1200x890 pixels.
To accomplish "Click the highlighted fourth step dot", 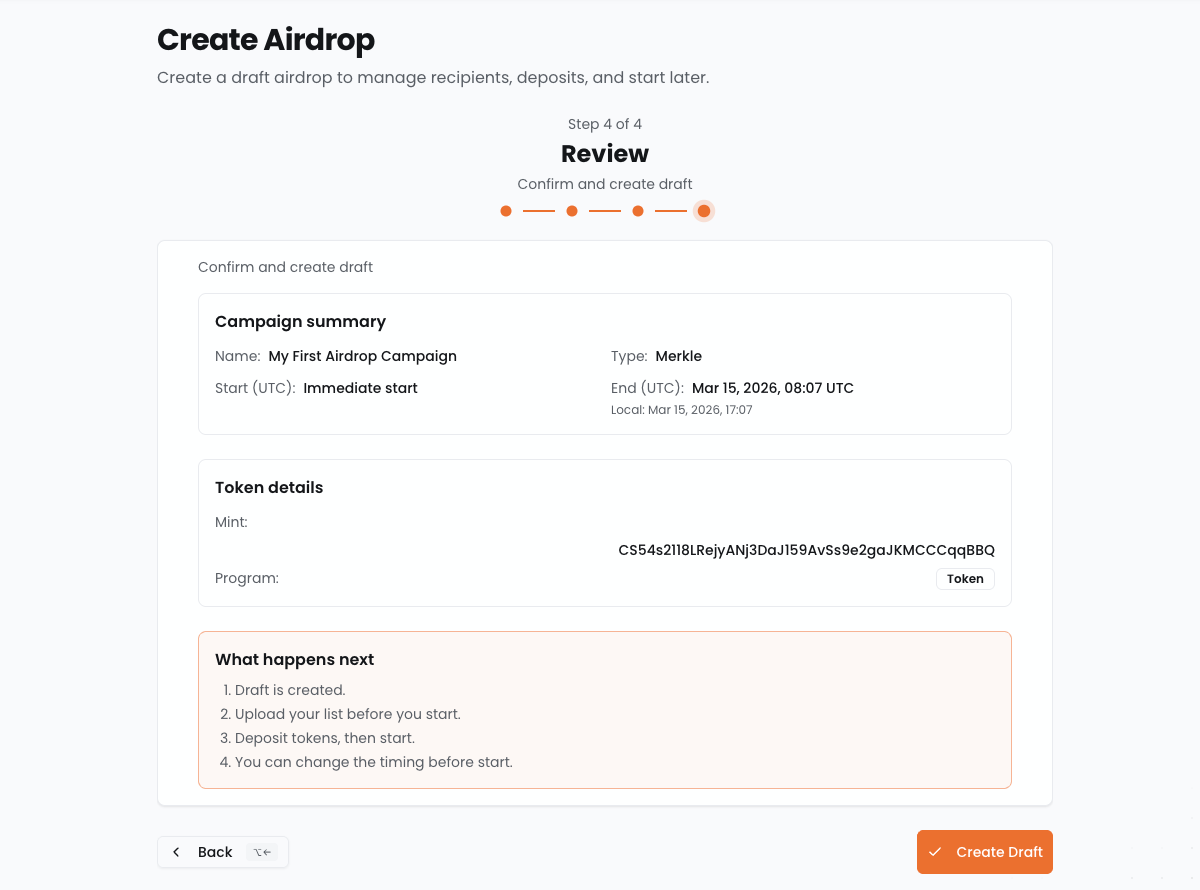I will tap(704, 211).
